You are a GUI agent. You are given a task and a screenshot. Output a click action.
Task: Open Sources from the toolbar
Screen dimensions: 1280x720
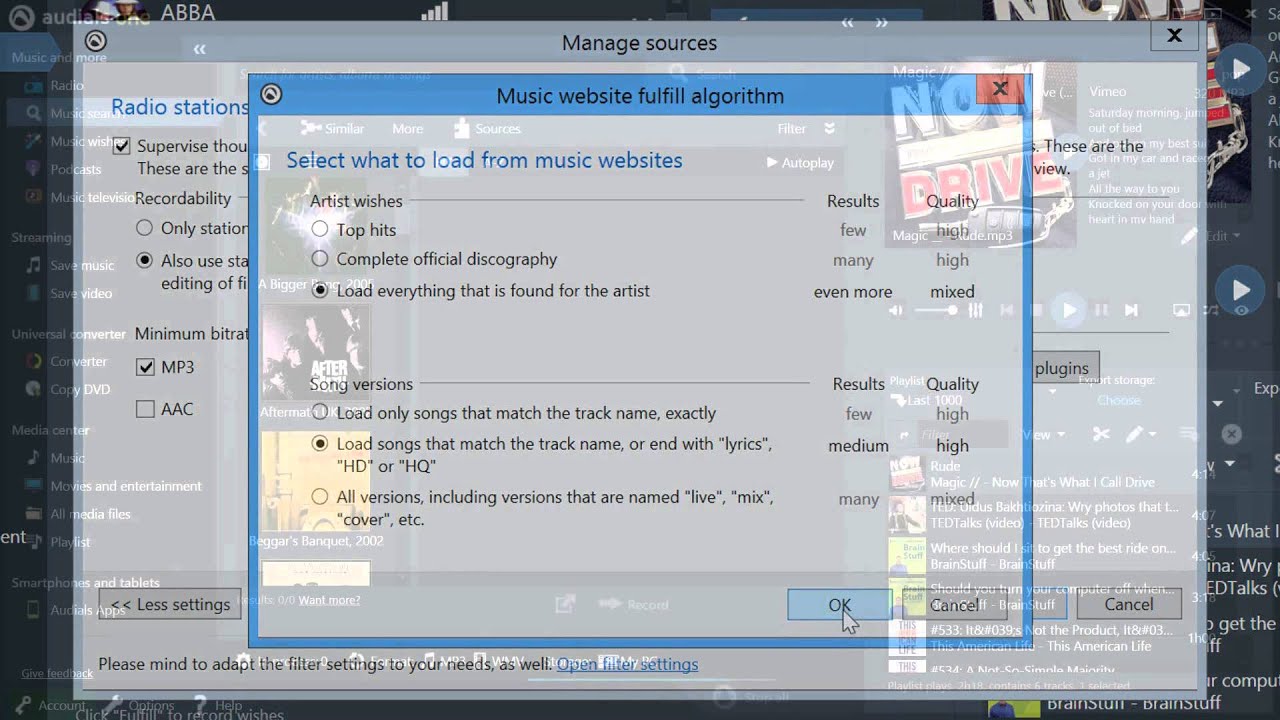click(x=488, y=128)
